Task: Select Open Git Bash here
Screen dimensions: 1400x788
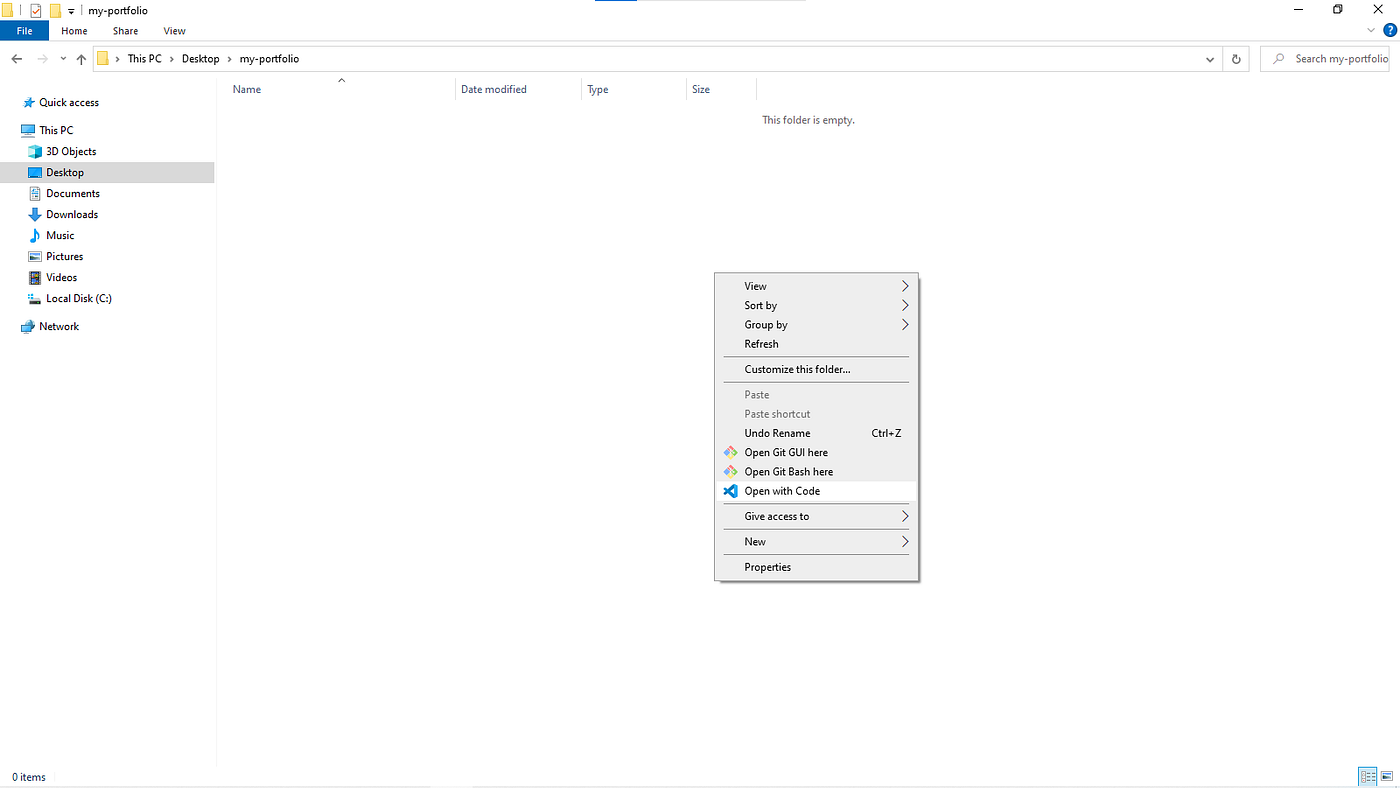Action: (x=816, y=471)
